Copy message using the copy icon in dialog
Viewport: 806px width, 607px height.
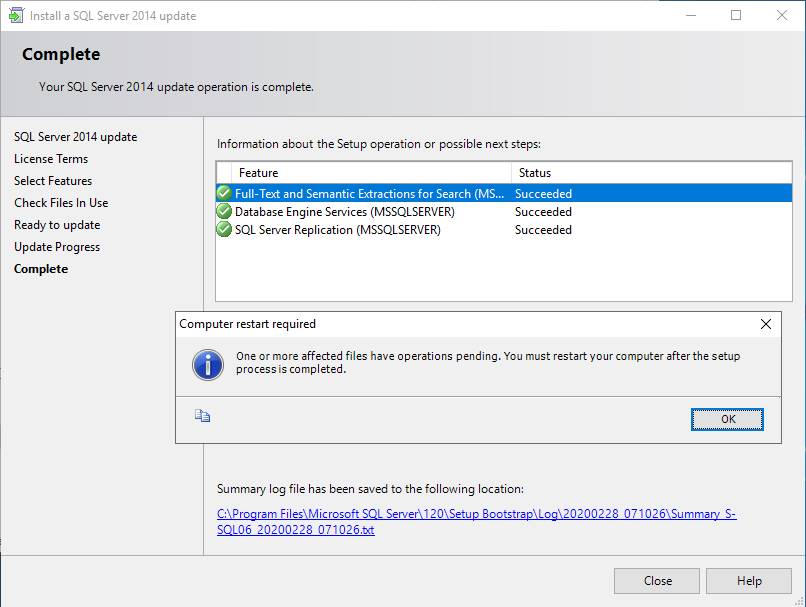click(203, 415)
